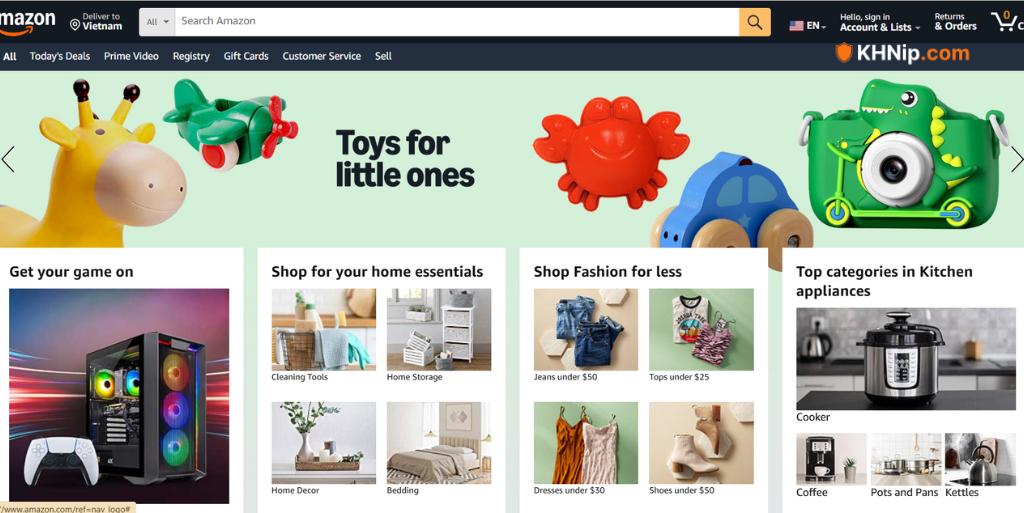Select Prime Video in navigation bar
Screen dimensions: 1024x513
(x=131, y=56)
